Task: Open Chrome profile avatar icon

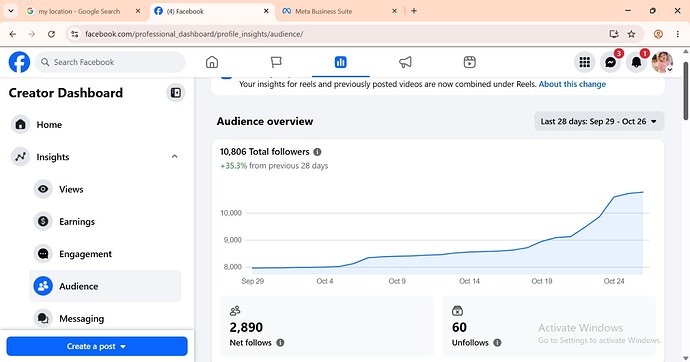Action: (x=658, y=34)
